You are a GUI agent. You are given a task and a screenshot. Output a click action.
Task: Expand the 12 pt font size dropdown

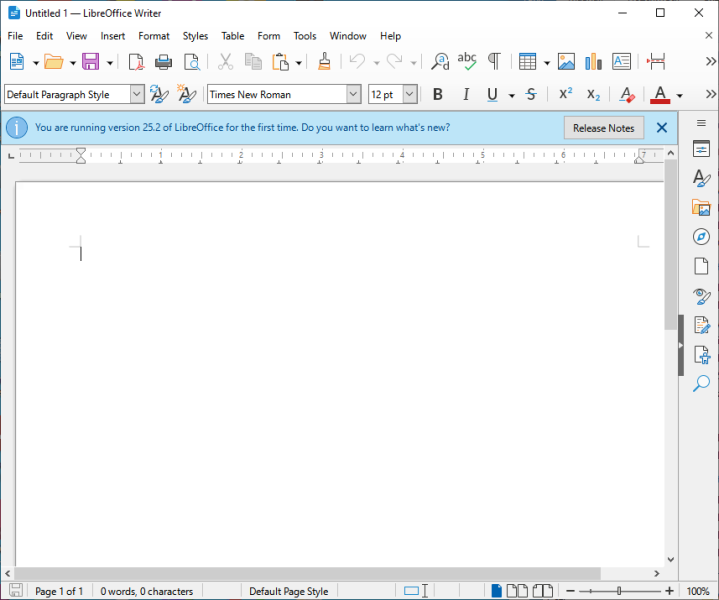[x=411, y=95]
